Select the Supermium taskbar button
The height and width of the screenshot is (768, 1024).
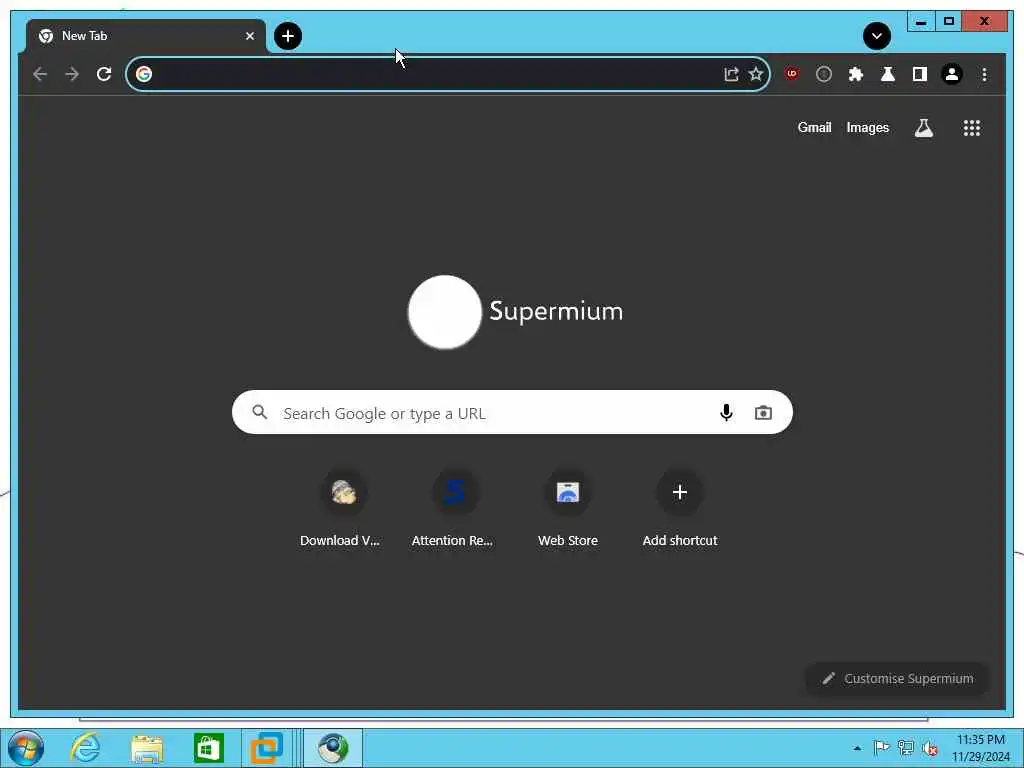coord(333,748)
